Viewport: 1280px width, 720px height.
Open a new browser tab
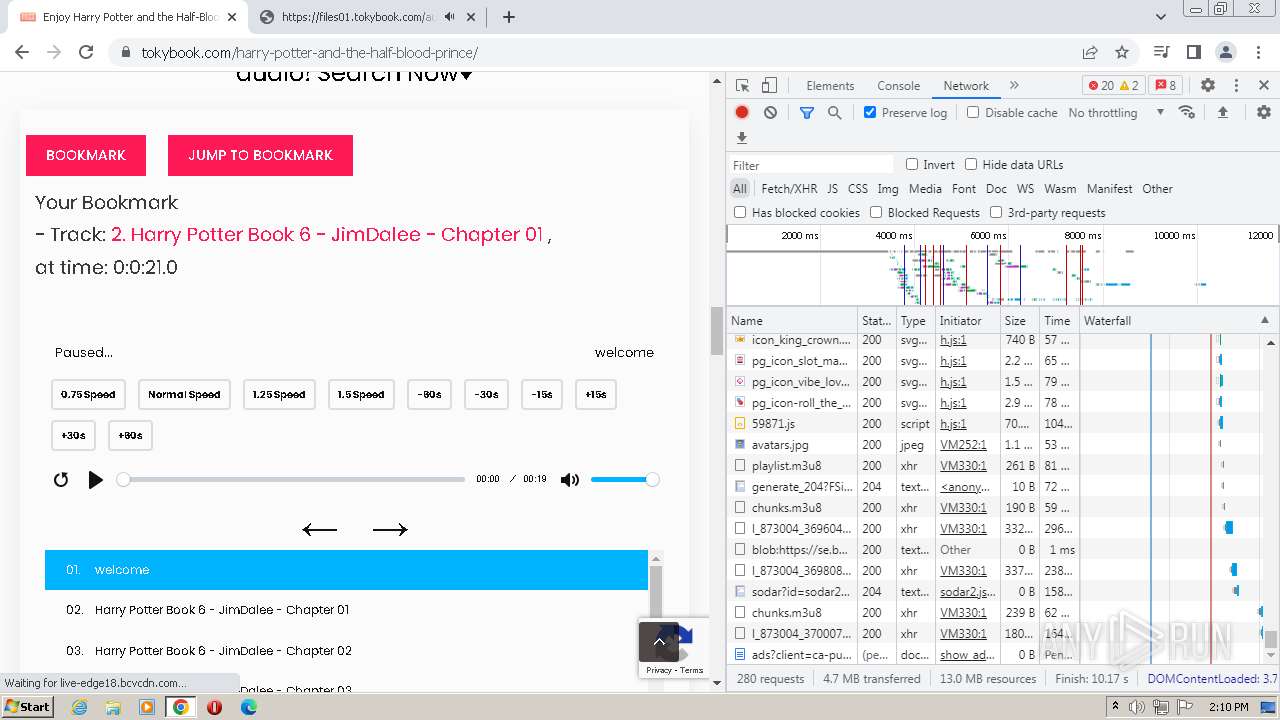coord(509,17)
